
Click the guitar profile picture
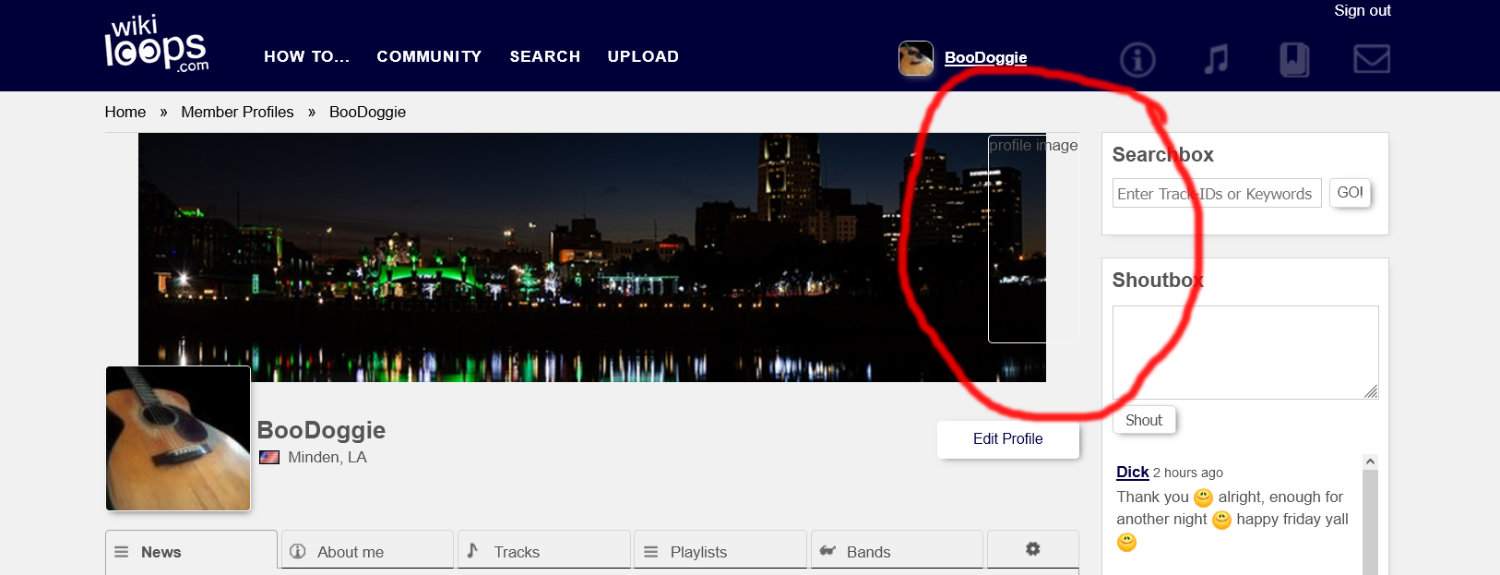(178, 438)
